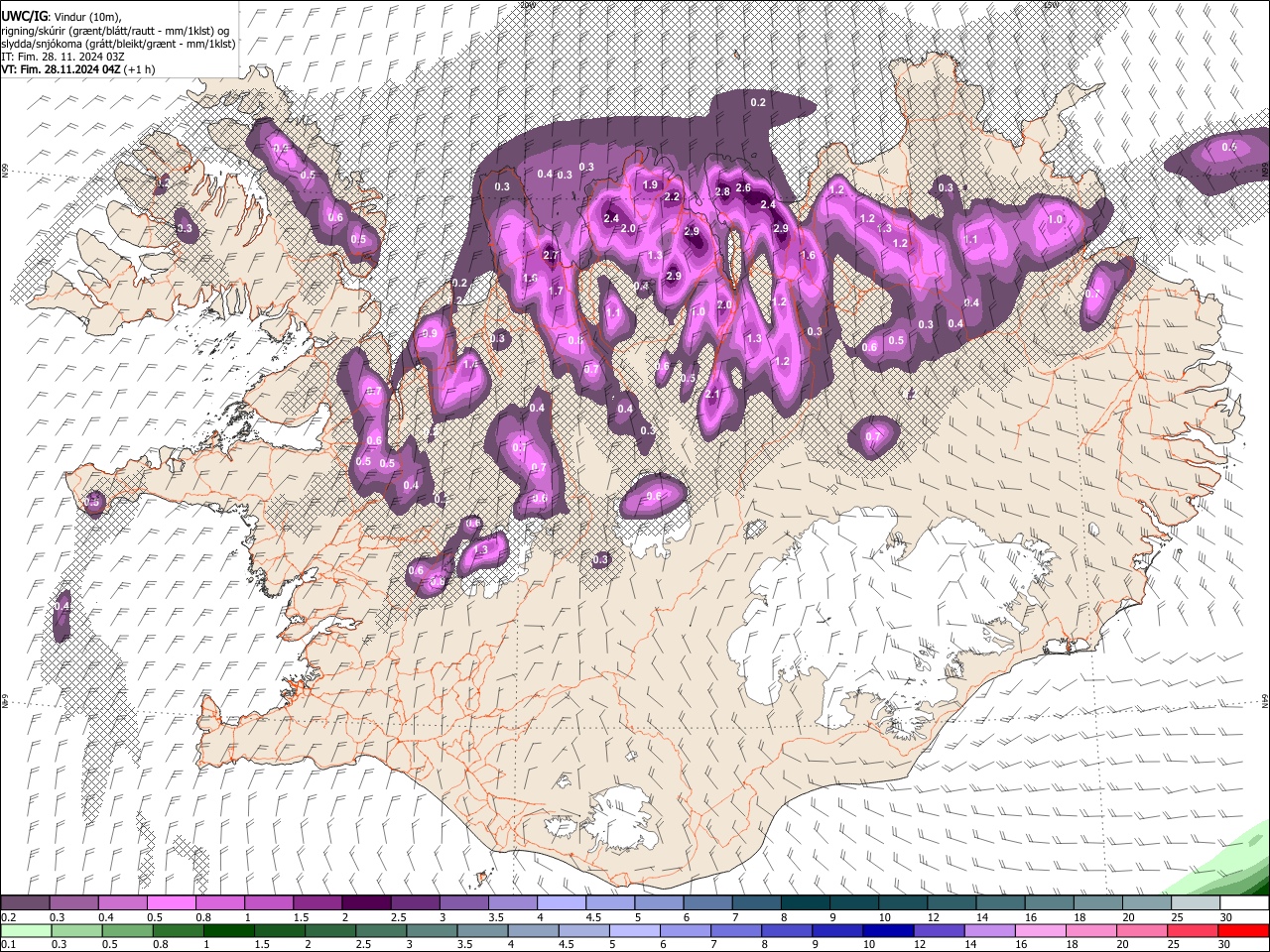The image size is (1270, 952).
Task: Select the 0.9 snowfall value on the map
Action: 430,335
